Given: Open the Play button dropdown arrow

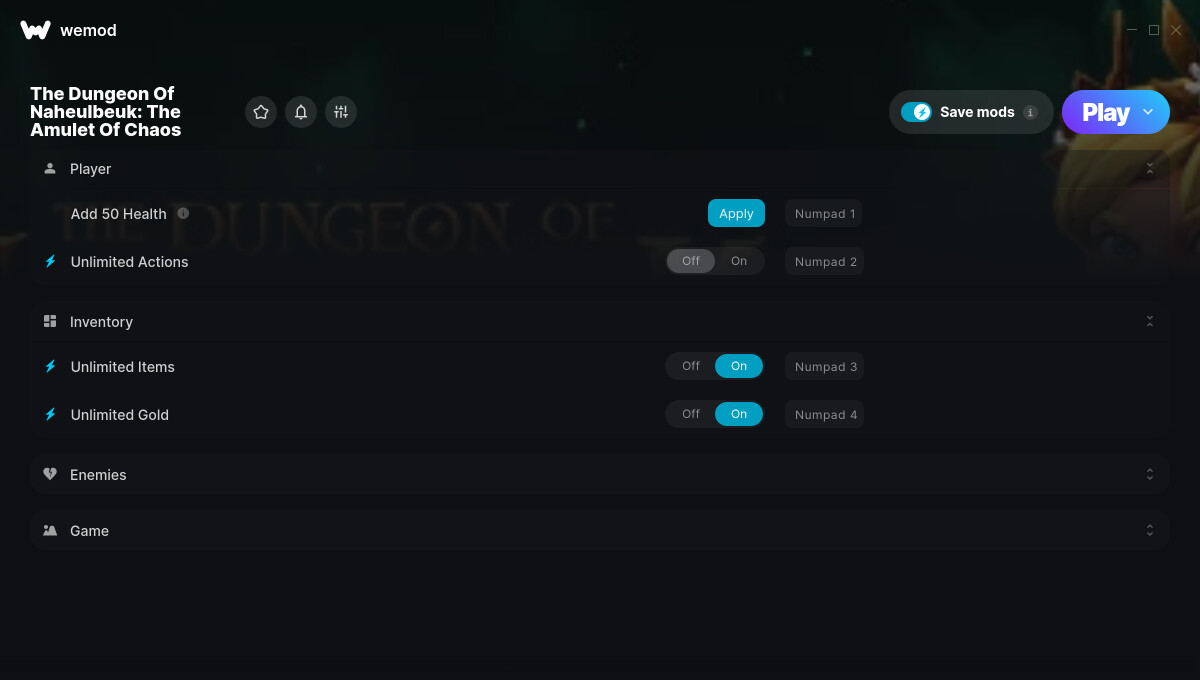Looking at the screenshot, I should [1148, 112].
